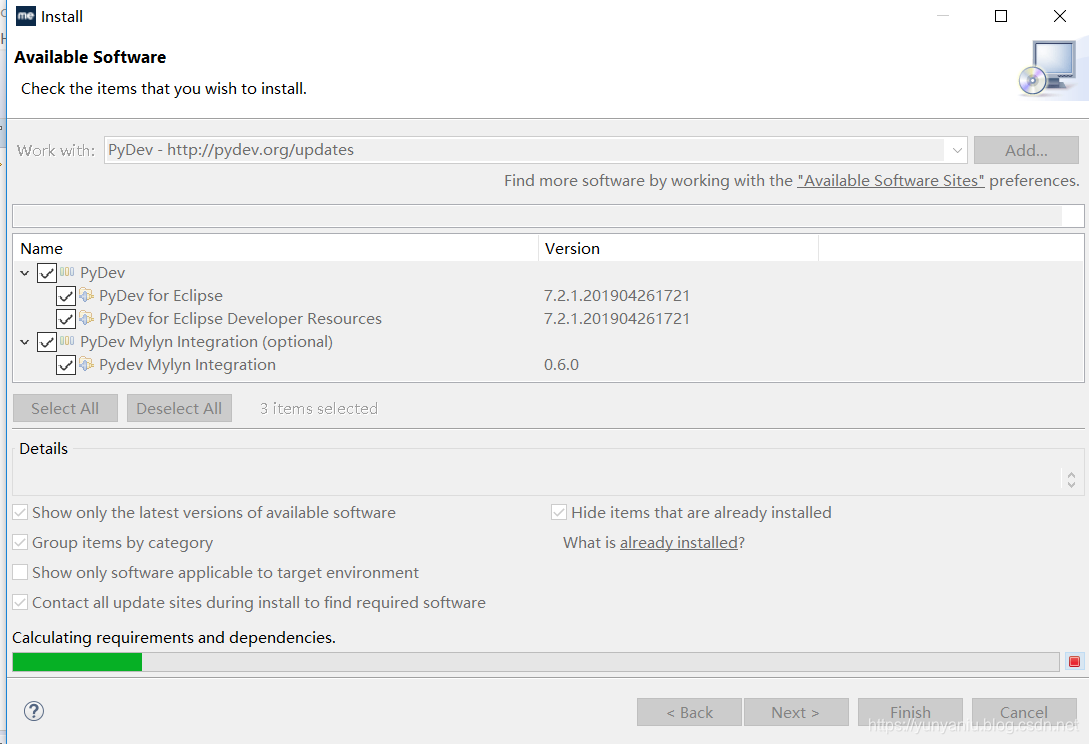Click the Add... button
This screenshot has width=1089, height=744.
coord(1026,150)
